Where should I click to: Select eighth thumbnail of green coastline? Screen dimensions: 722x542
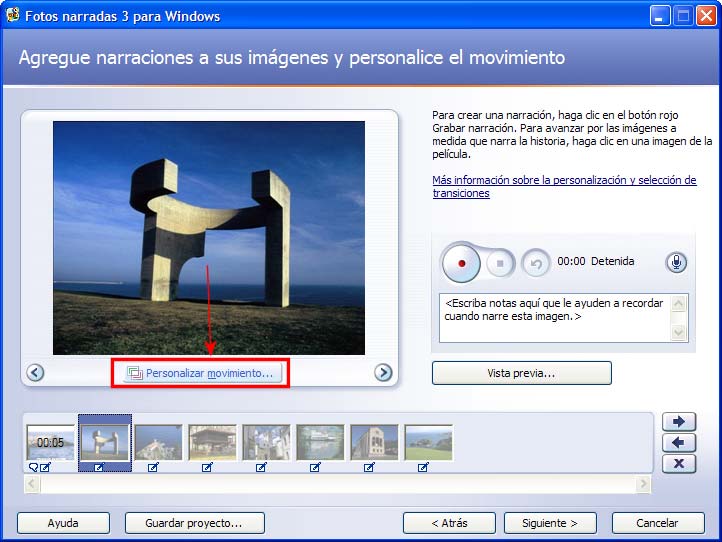click(428, 443)
